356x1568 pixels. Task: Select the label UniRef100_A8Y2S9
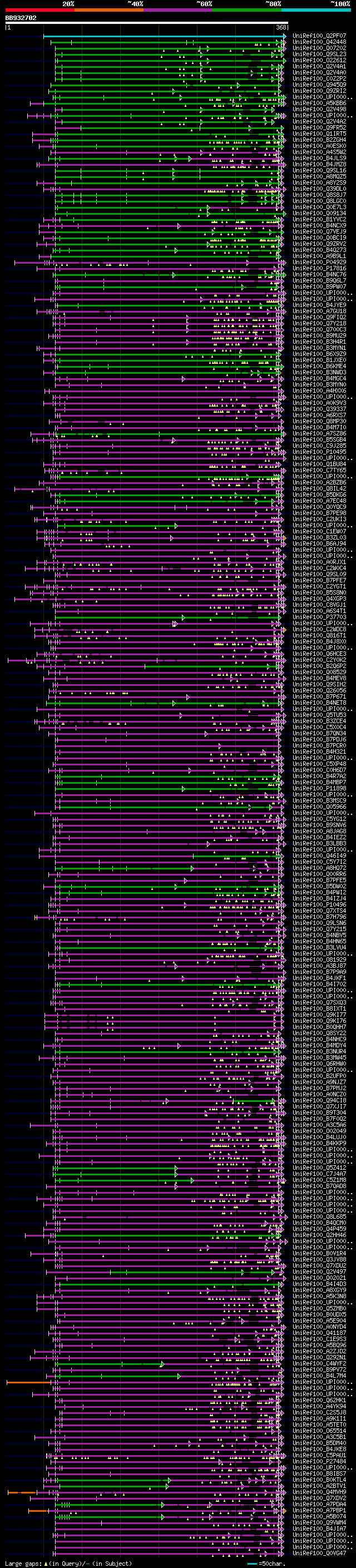tap(319, 182)
